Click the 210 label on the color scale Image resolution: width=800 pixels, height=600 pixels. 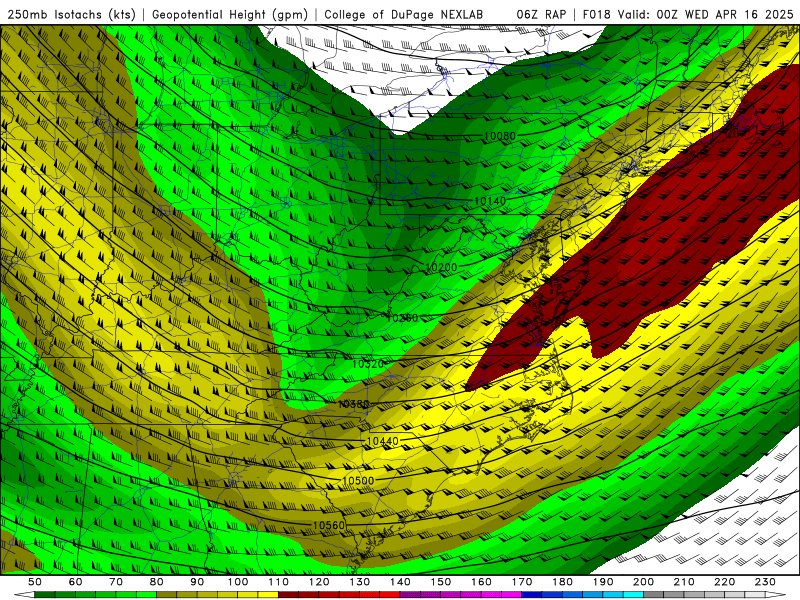[685, 582]
